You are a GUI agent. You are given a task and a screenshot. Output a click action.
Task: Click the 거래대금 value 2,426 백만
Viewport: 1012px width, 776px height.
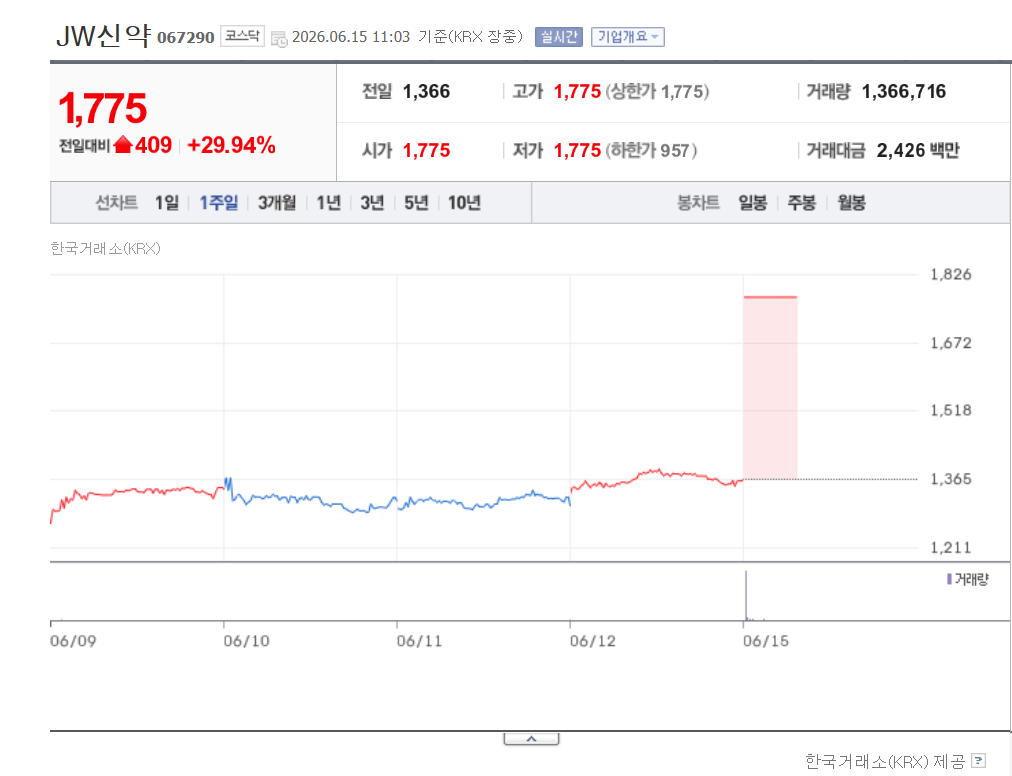click(x=918, y=150)
